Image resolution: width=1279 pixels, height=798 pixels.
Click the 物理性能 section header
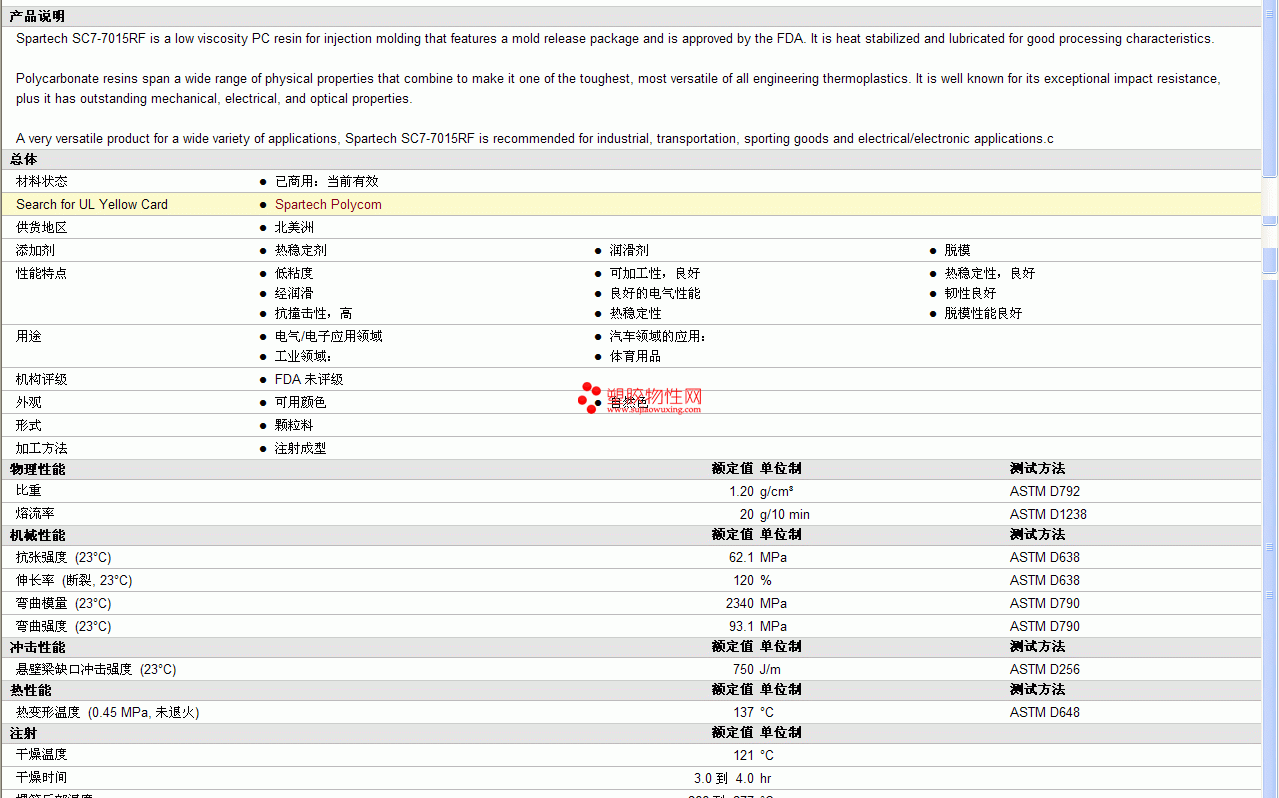pos(38,469)
